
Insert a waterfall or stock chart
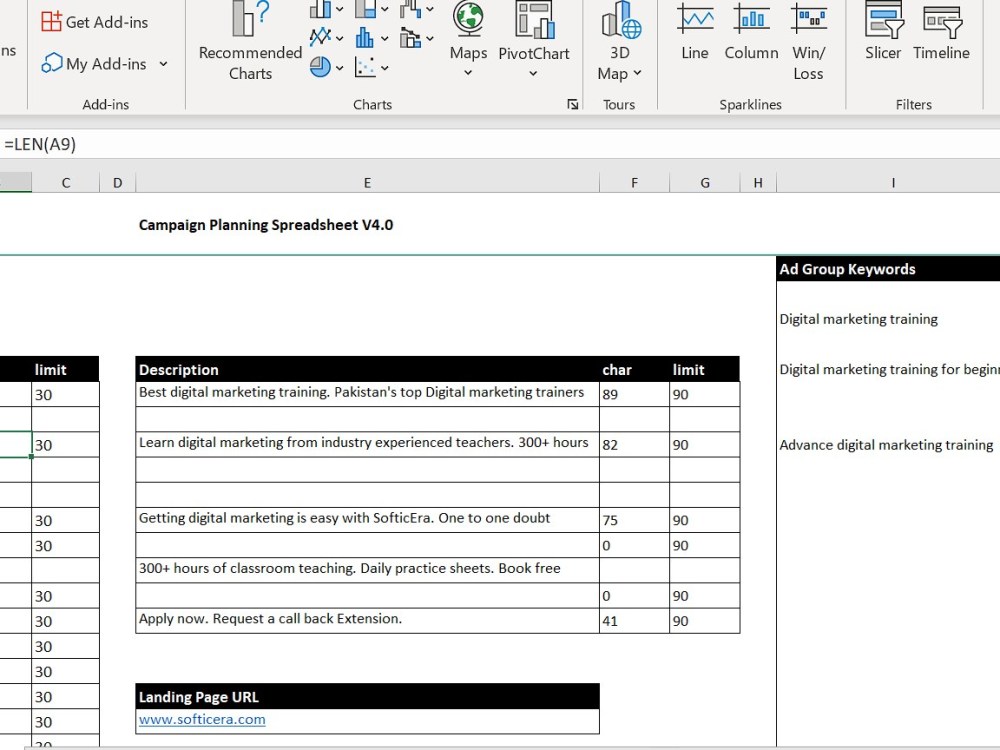(411, 9)
